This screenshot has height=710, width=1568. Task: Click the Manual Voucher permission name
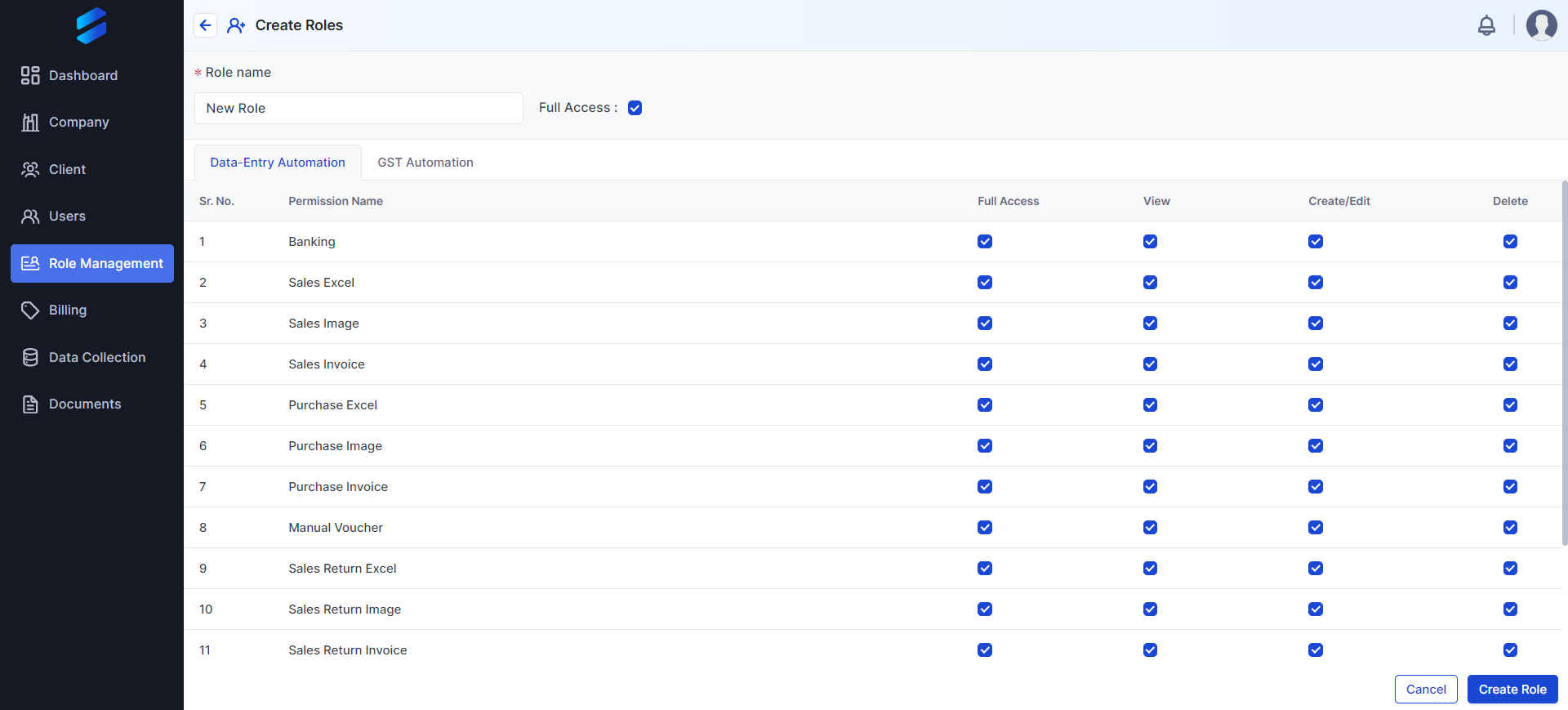click(x=336, y=528)
